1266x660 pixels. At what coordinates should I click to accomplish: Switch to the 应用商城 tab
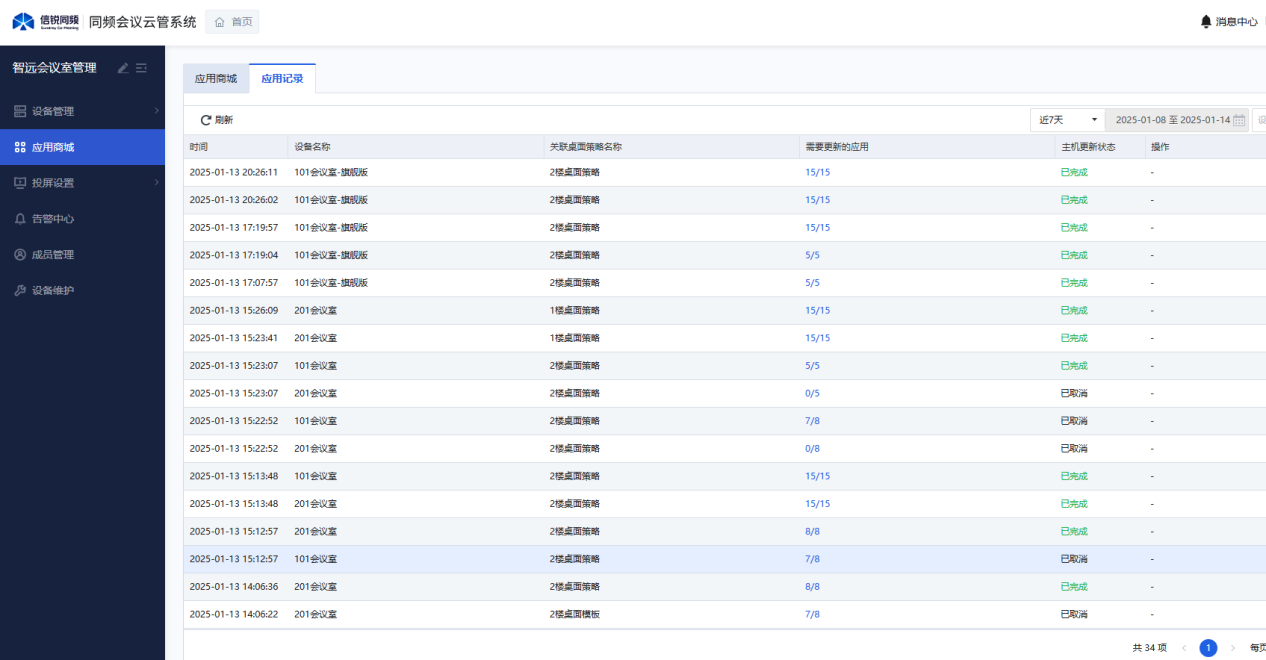pyautogui.click(x=216, y=78)
